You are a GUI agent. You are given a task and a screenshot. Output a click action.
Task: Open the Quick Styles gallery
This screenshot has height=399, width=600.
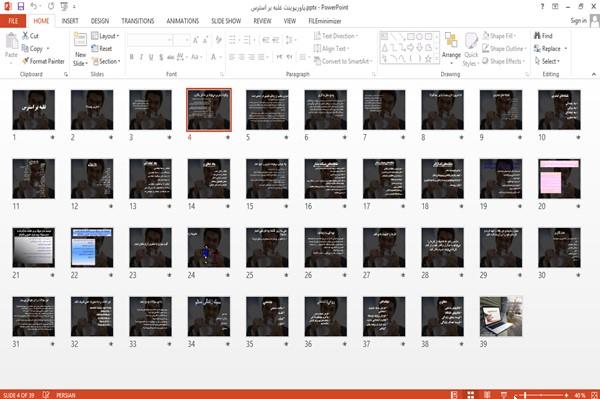click(471, 49)
